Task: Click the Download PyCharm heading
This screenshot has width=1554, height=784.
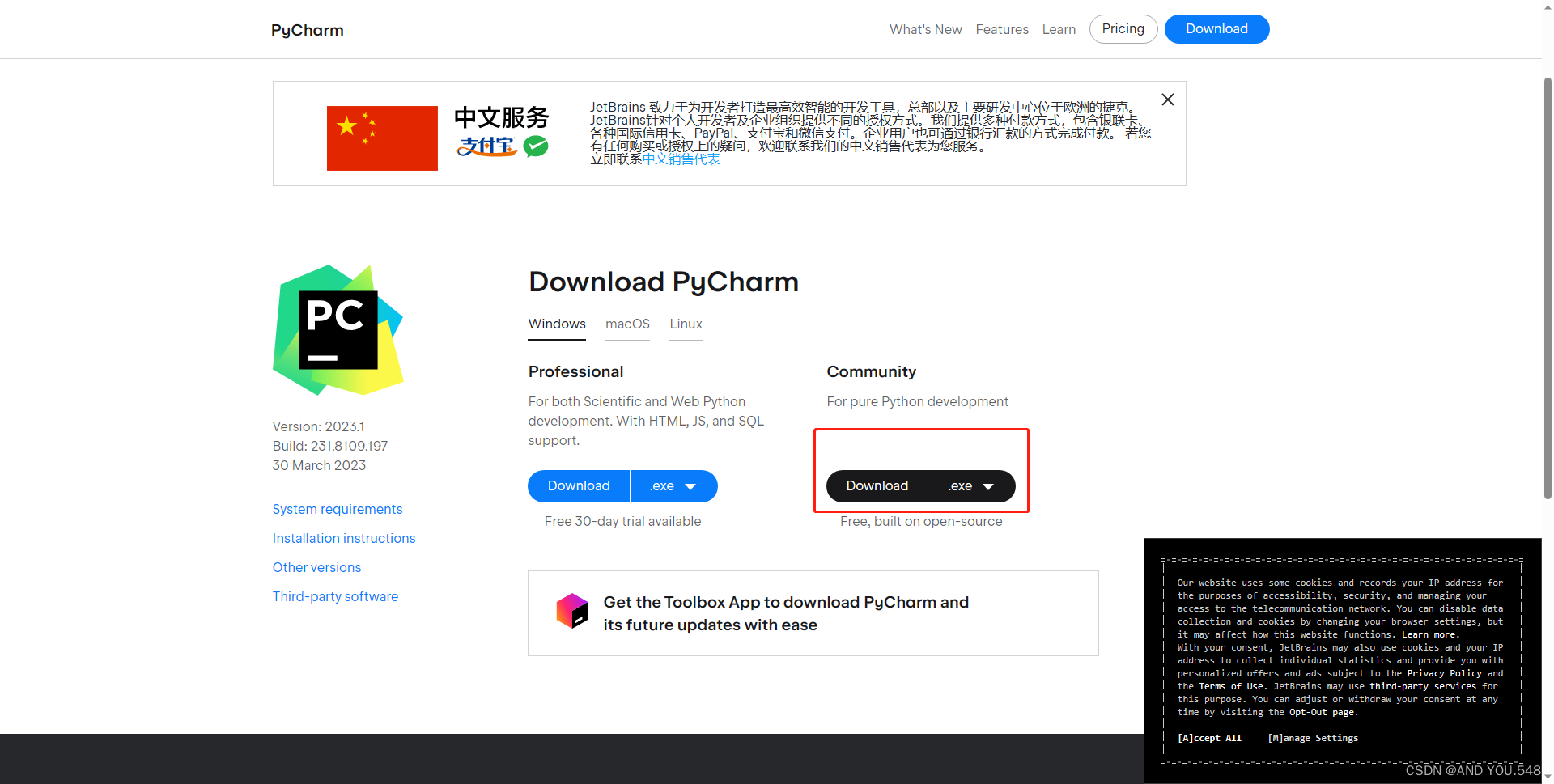Action: [664, 282]
